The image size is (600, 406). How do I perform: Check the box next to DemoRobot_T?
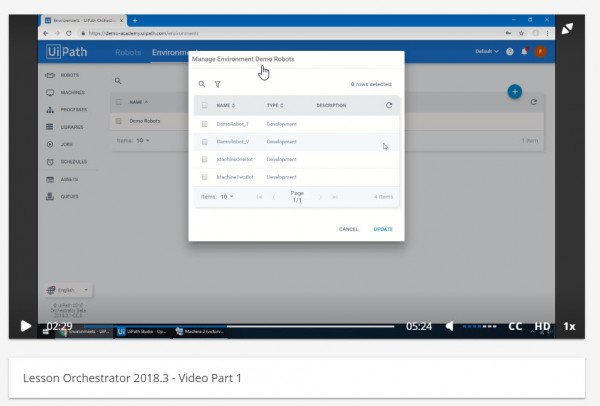204,123
